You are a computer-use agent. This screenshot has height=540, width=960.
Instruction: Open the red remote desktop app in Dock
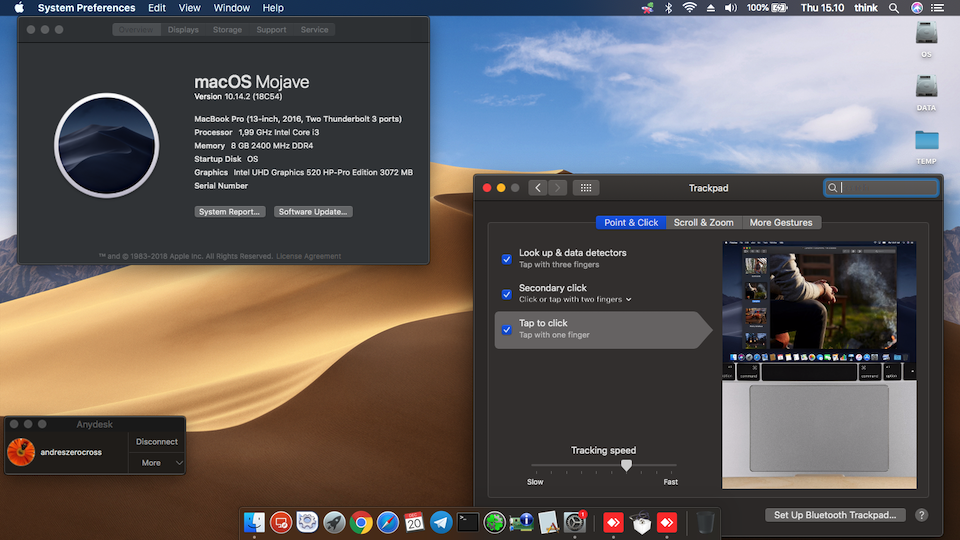coord(281,522)
